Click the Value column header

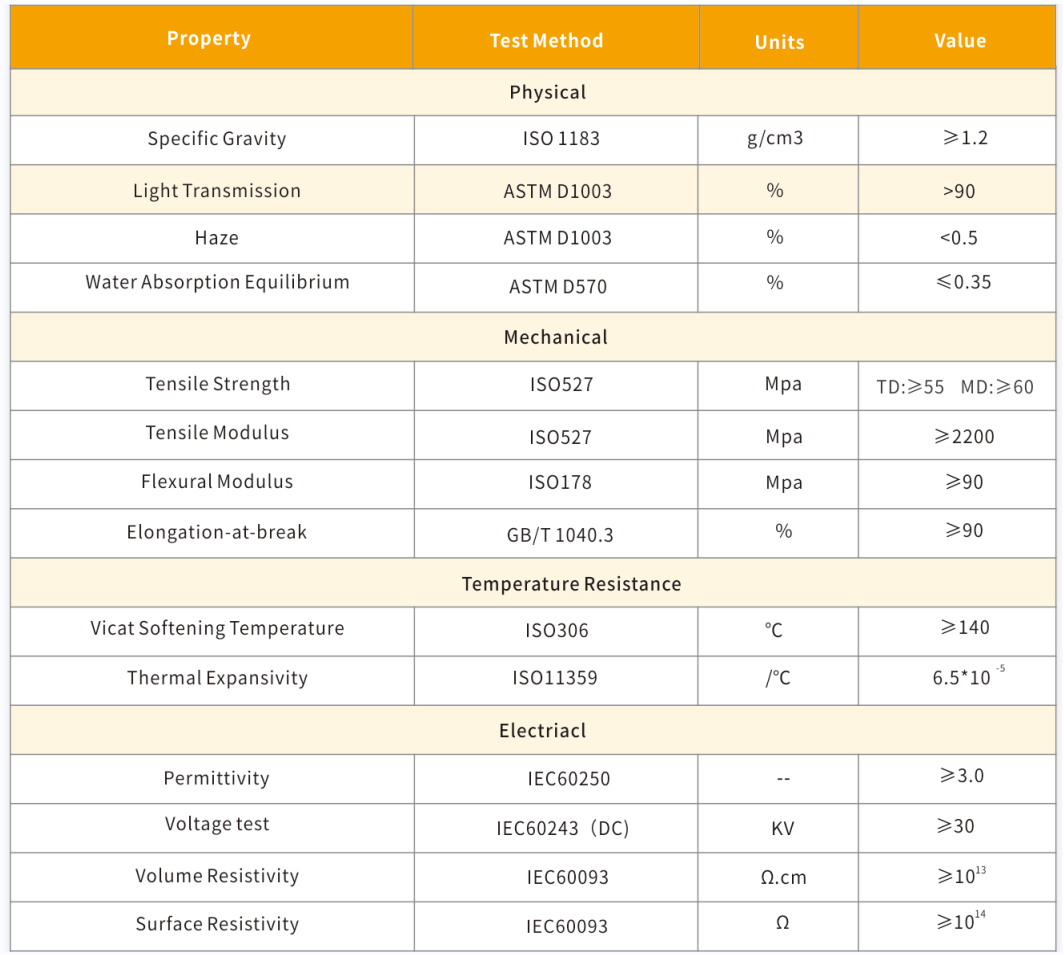click(959, 41)
